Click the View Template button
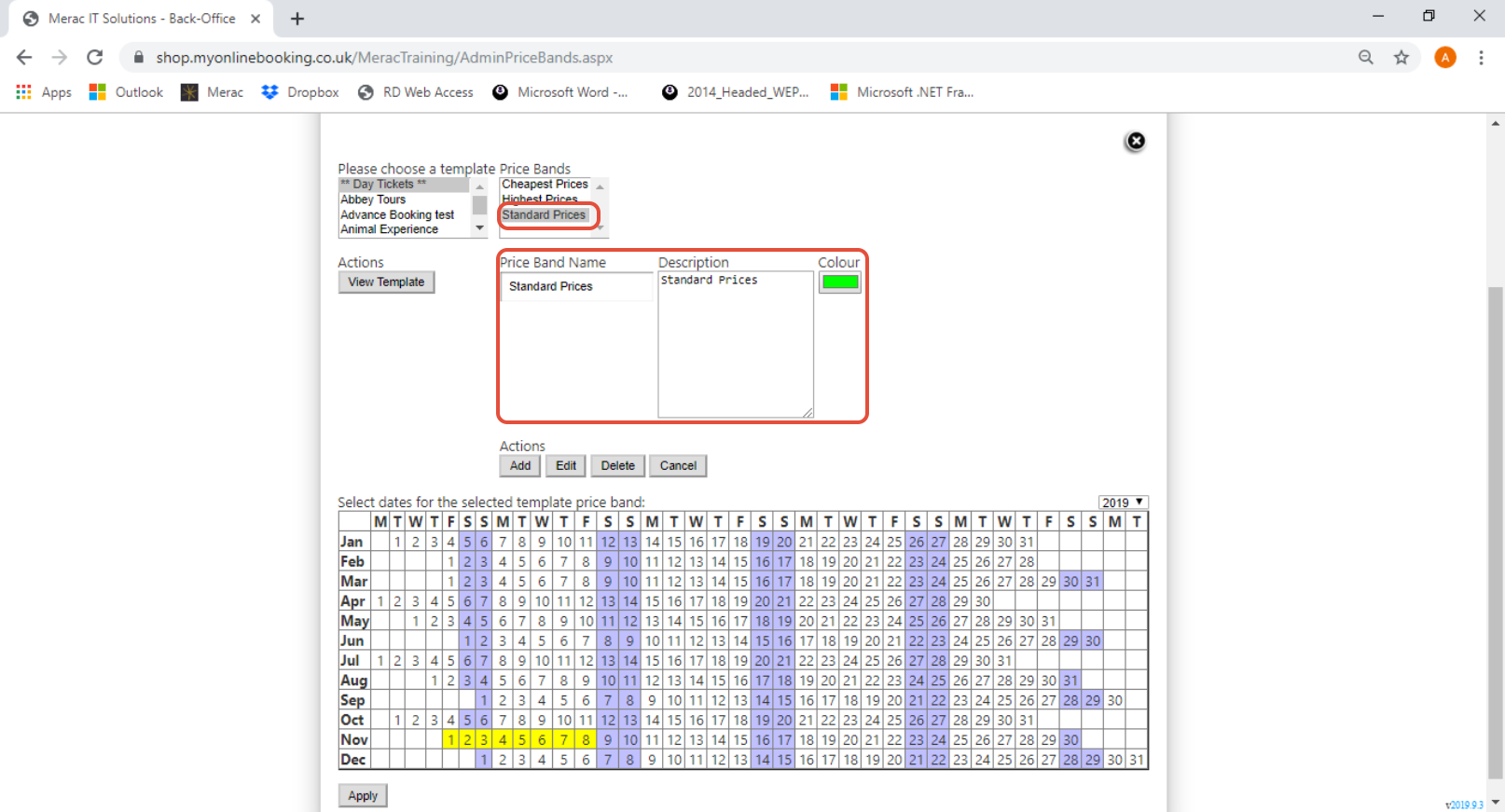The width and height of the screenshot is (1505, 812). point(386,282)
